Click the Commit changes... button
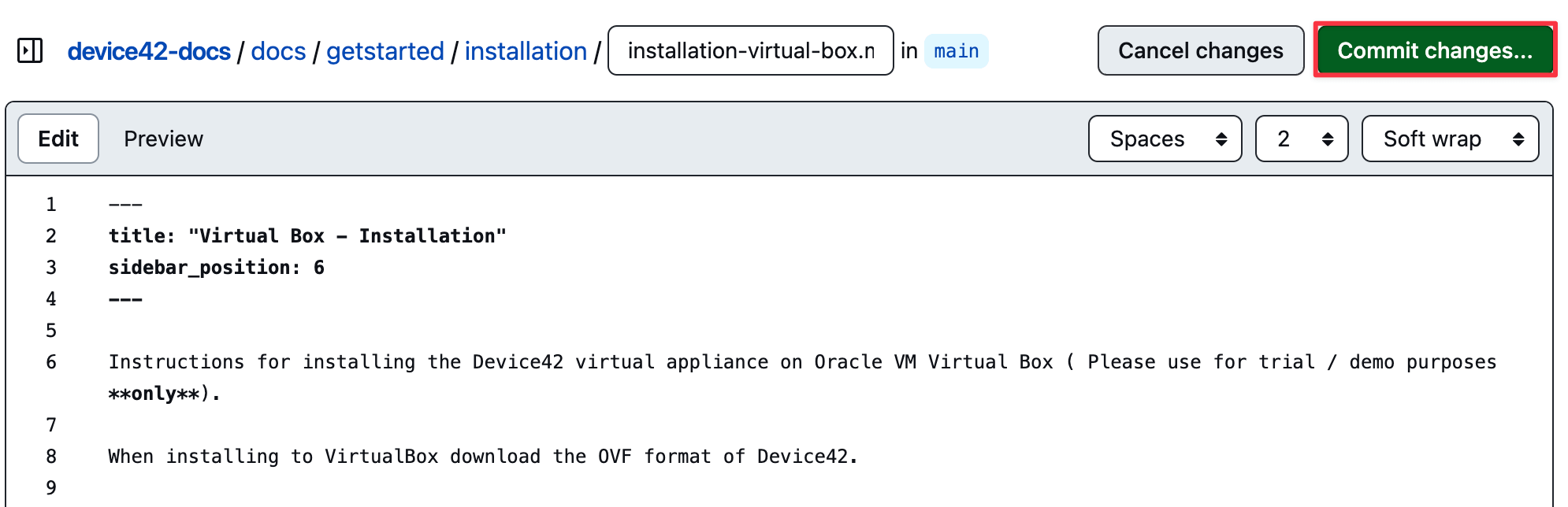The width and height of the screenshot is (1568, 507). click(1435, 50)
